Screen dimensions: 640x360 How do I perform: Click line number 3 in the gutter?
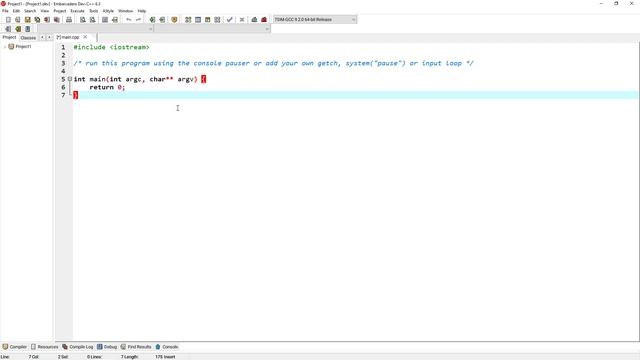[x=63, y=63]
